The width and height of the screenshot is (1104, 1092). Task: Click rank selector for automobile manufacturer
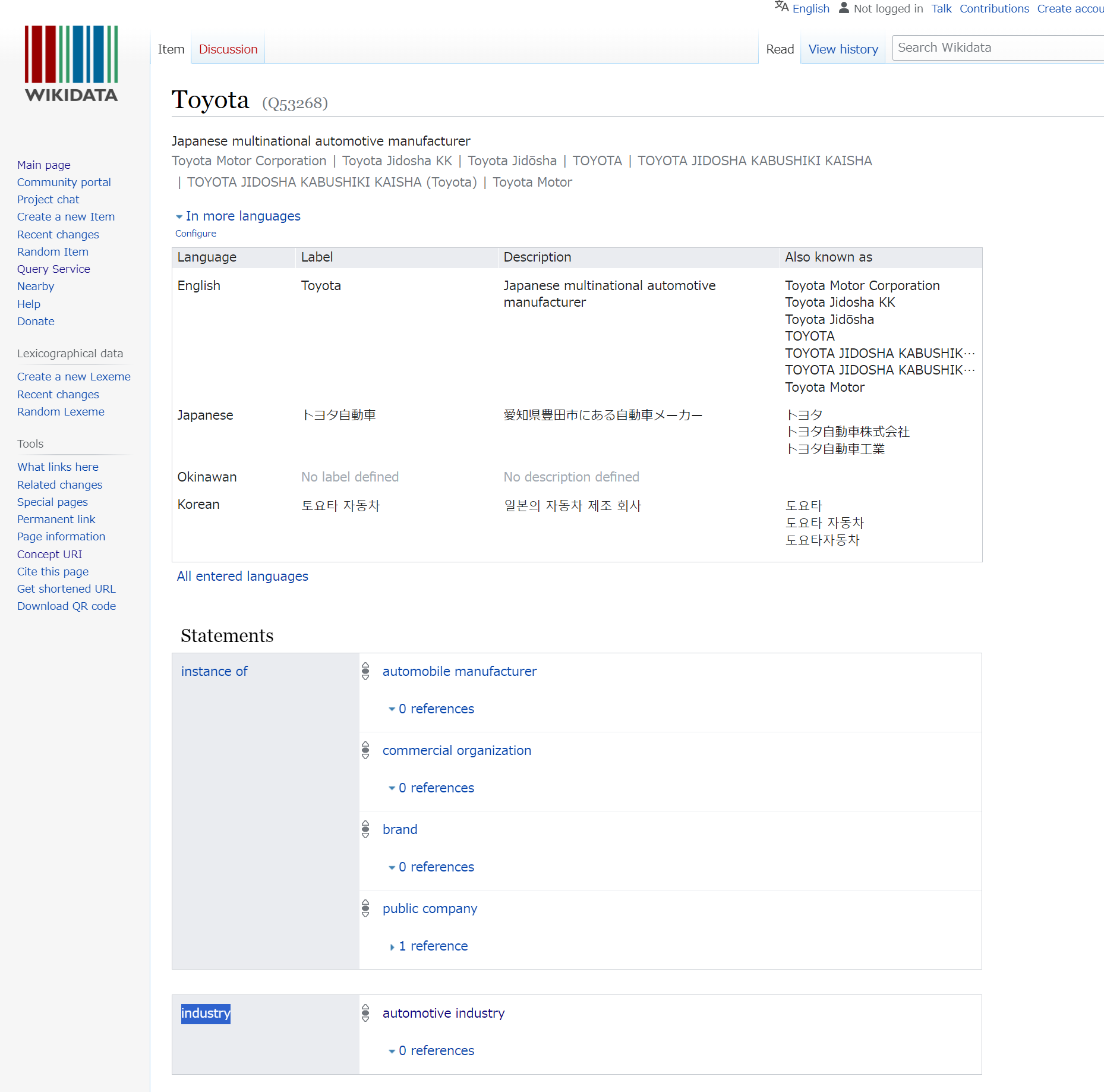point(365,671)
